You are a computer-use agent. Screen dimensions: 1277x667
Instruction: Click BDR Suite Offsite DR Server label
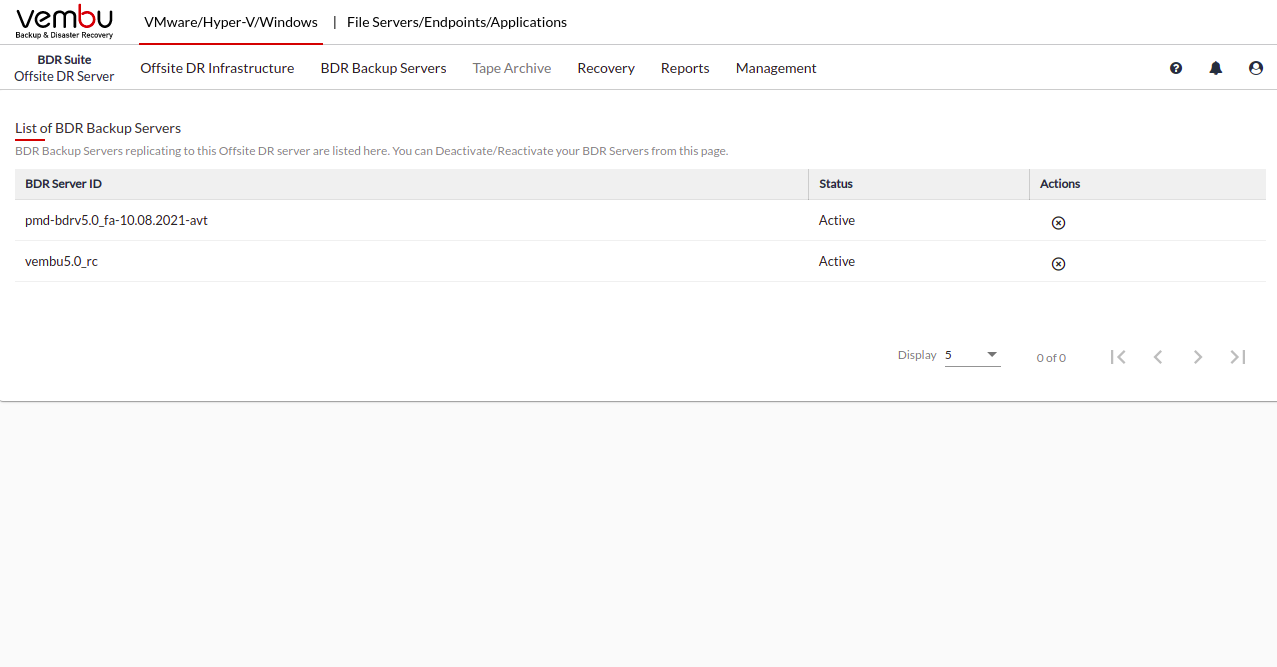[x=64, y=68]
